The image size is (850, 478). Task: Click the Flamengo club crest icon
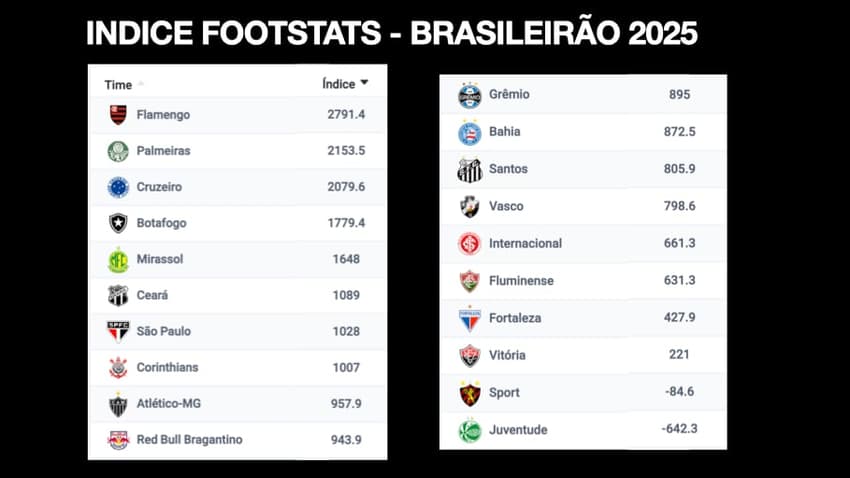click(x=118, y=115)
